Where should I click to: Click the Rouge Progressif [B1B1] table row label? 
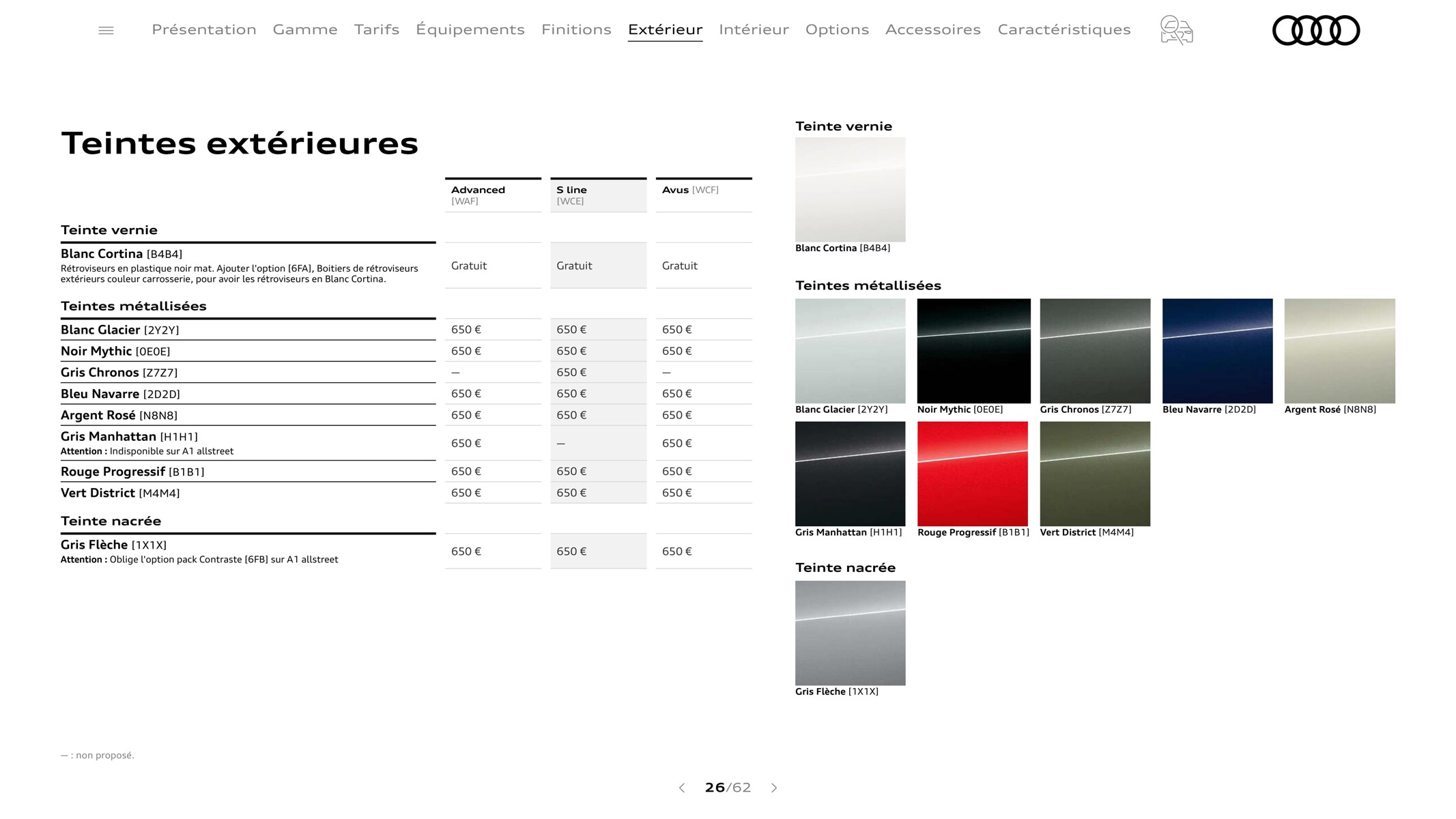pyautogui.click(x=132, y=472)
